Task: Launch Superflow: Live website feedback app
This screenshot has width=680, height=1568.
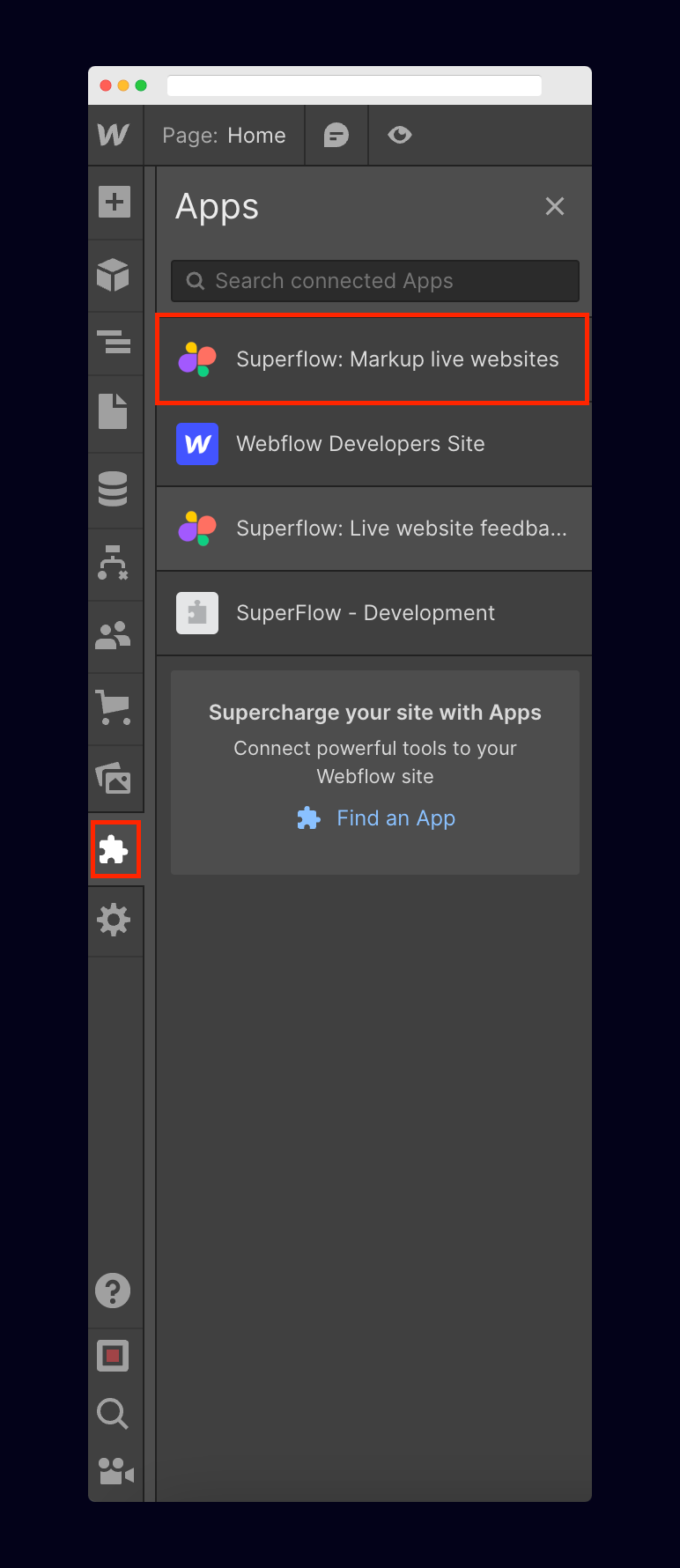Action: pos(374,529)
